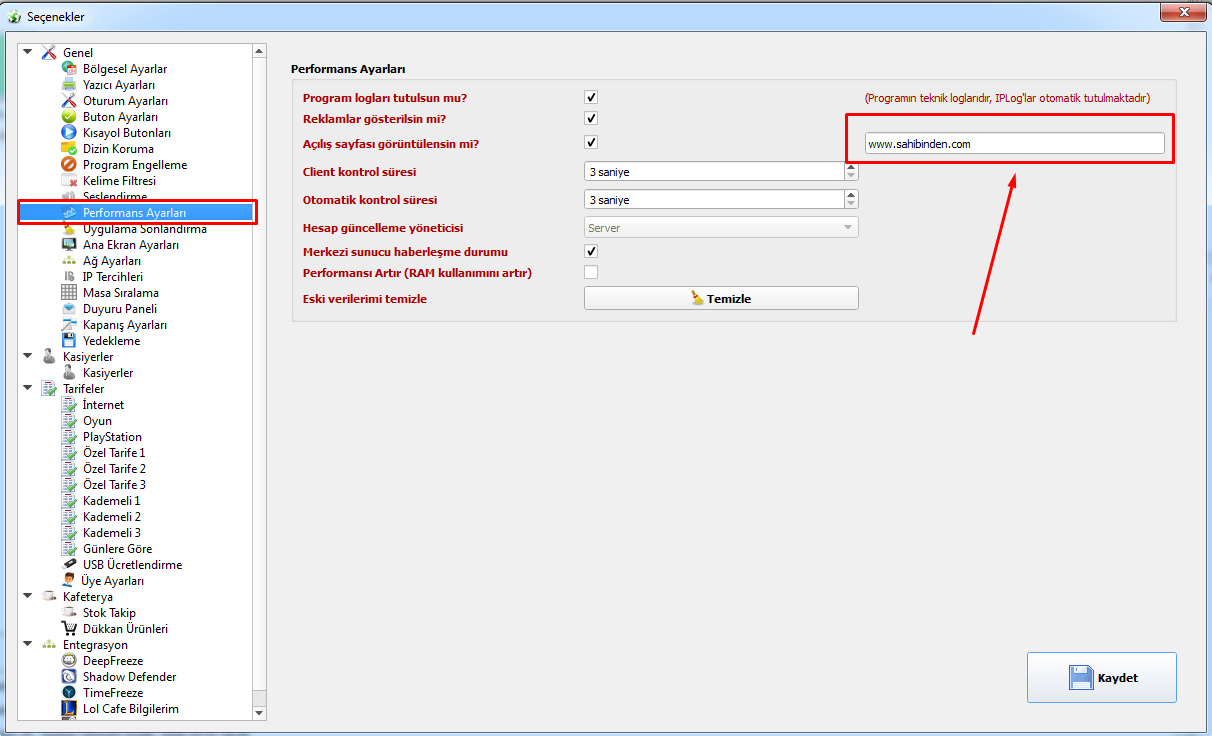
Task: Click the Client kontrol süresi value field
Action: [x=714, y=172]
